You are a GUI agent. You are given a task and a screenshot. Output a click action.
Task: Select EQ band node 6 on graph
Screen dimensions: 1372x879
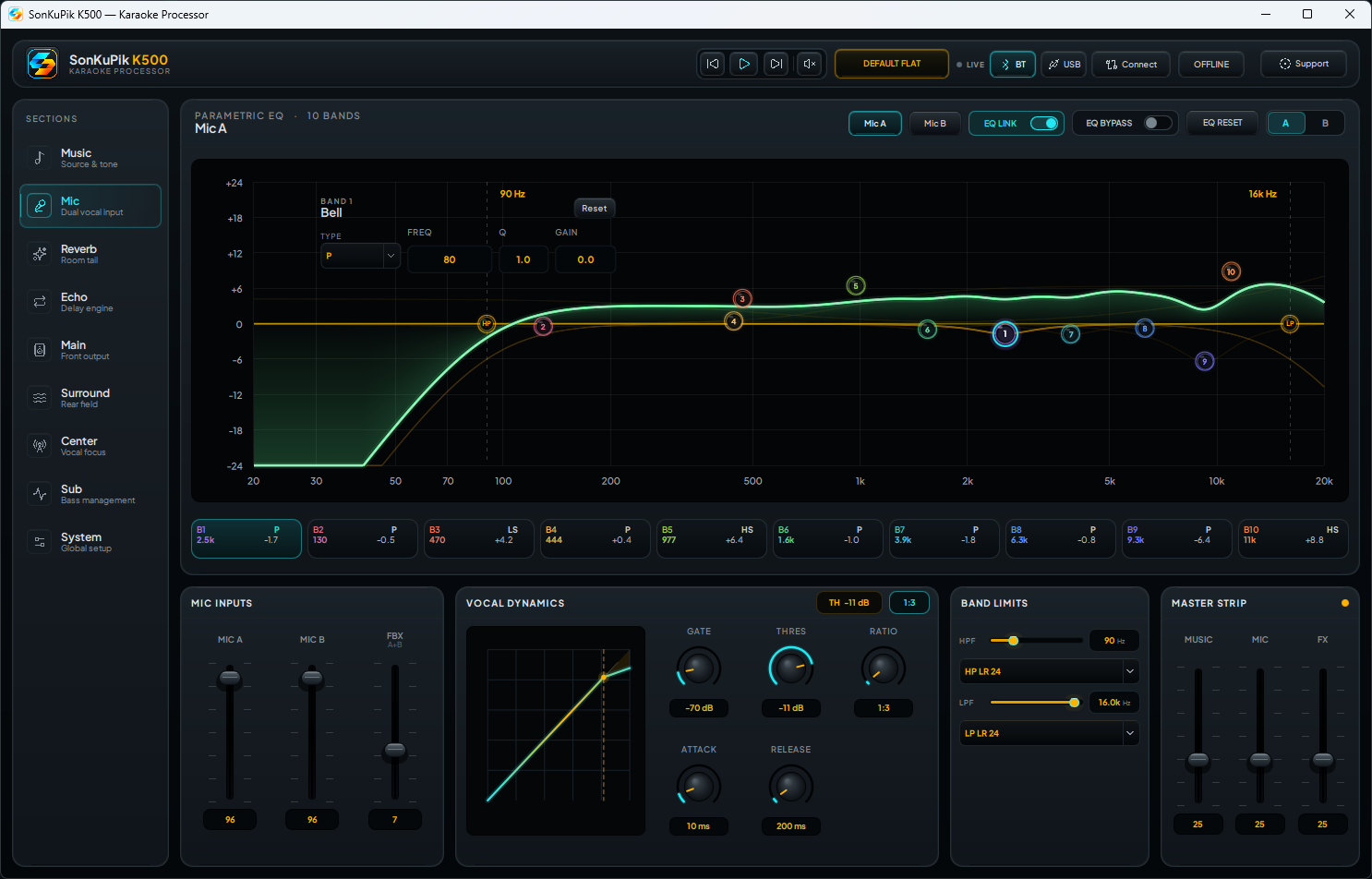[928, 330]
